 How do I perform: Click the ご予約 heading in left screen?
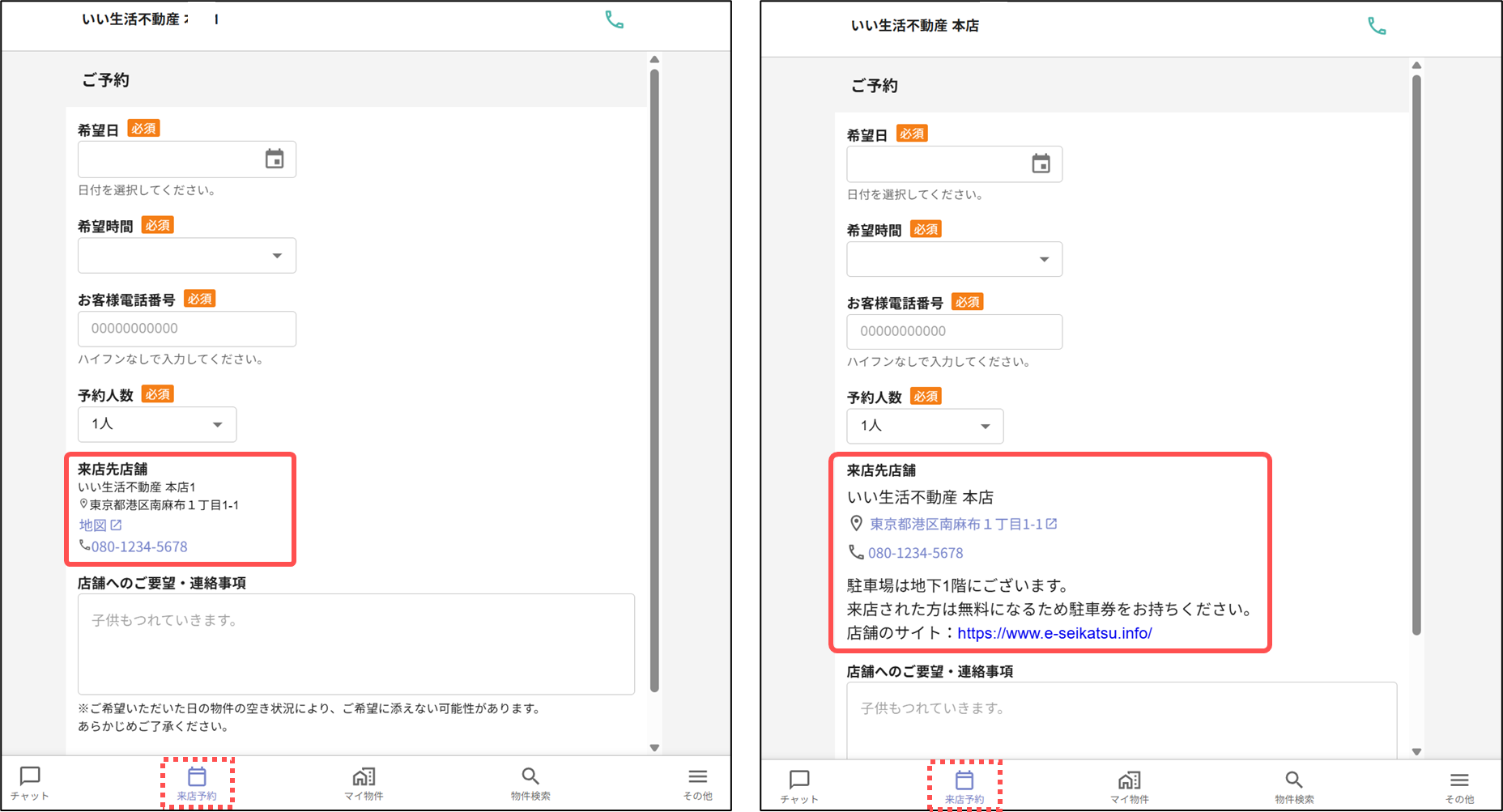click(105, 80)
